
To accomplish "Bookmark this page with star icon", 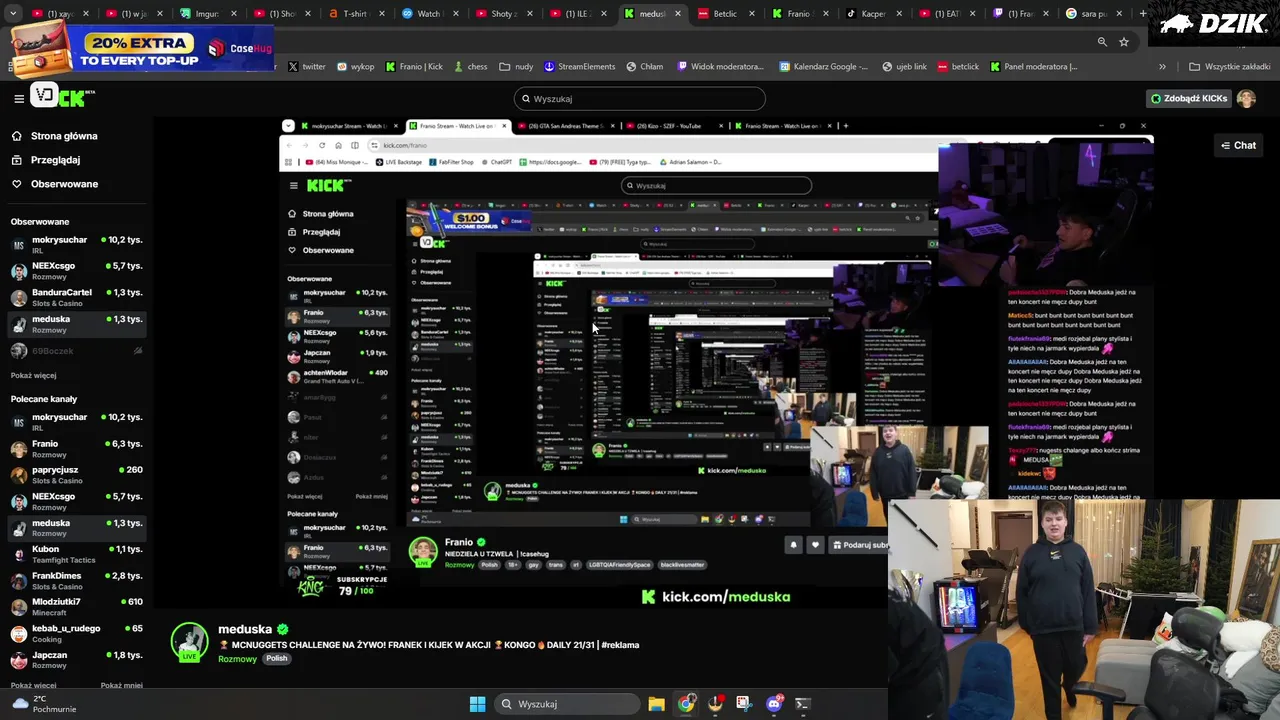I will [x=1124, y=42].
